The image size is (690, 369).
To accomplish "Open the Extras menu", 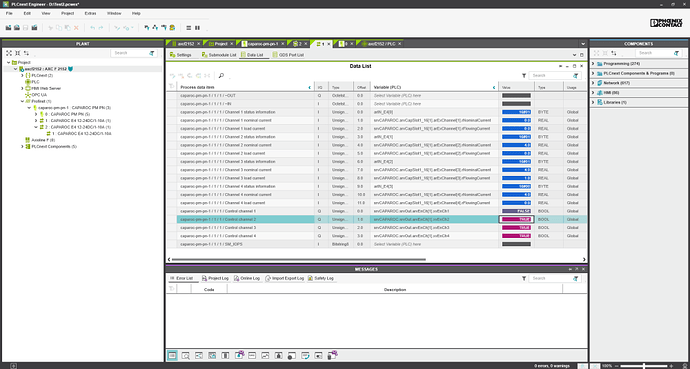I will pos(90,13).
